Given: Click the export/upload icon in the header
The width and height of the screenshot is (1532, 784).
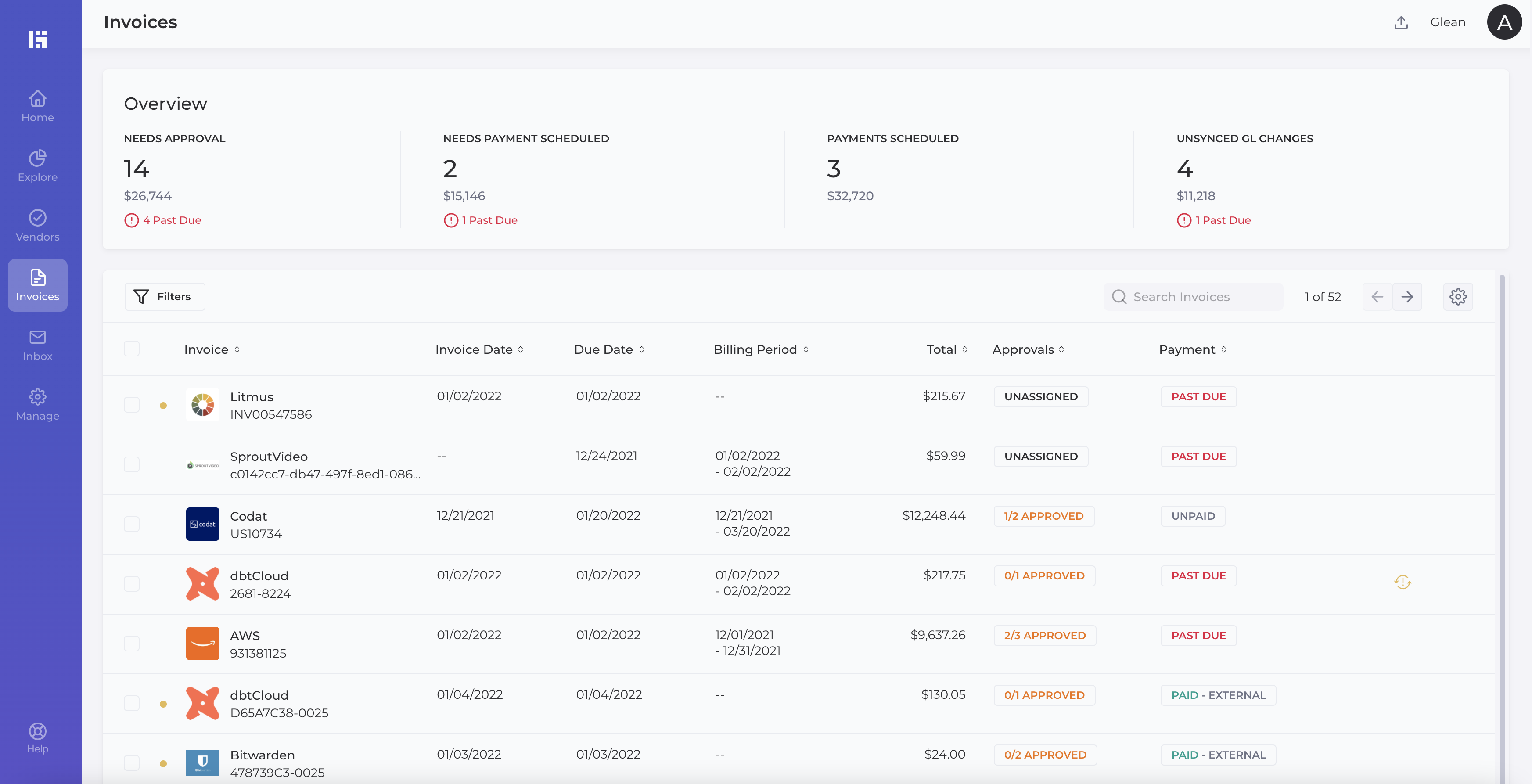Looking at the screenshot, I should tap(1401, 22).
